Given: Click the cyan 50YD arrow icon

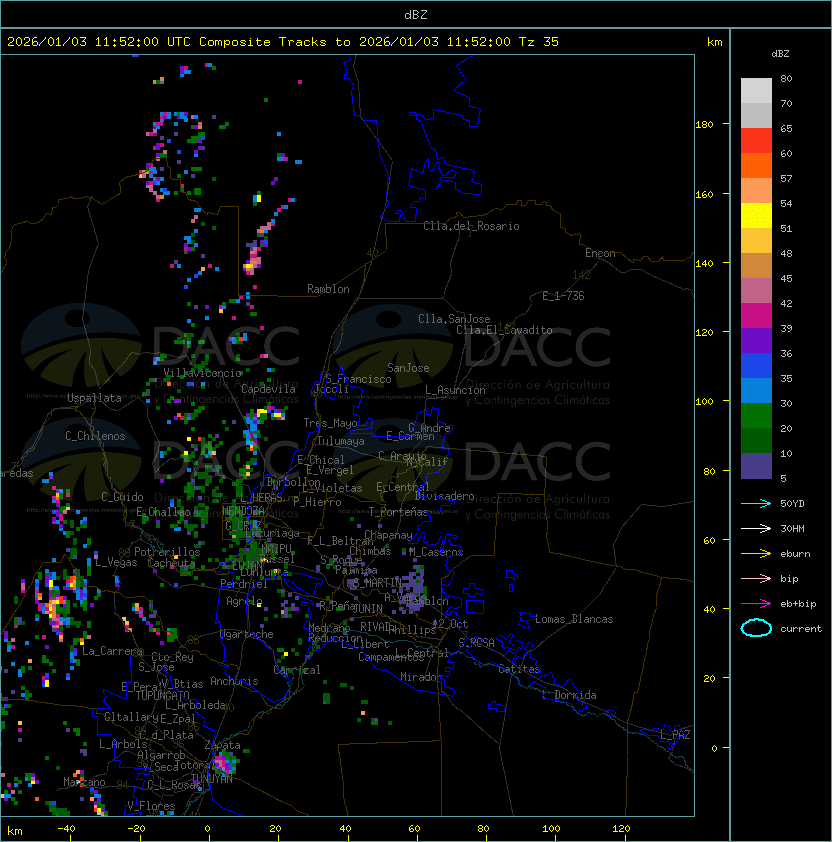Looking at the screenshot, I should tap(756, 503).
